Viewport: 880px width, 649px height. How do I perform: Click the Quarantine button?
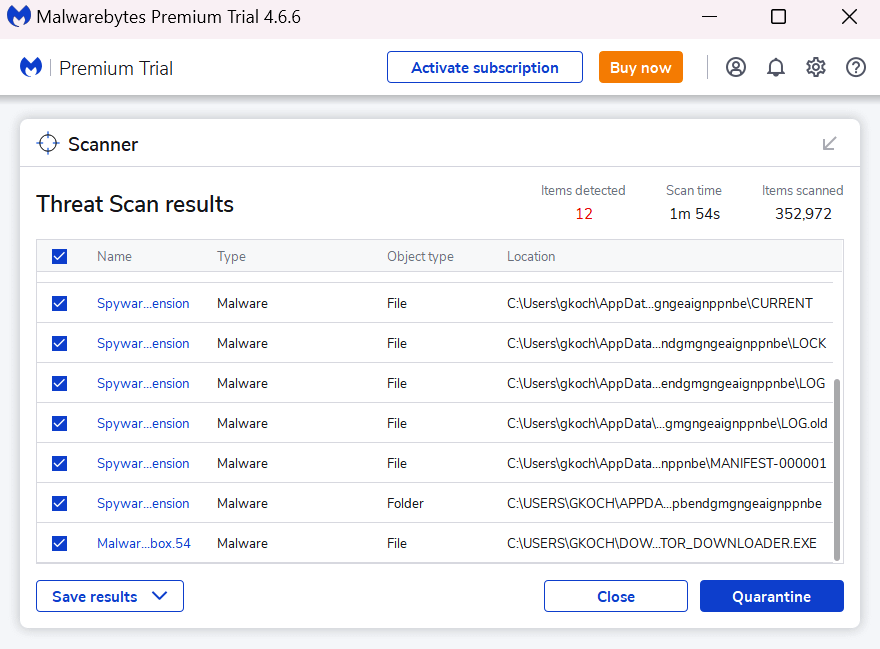[772, 596]
